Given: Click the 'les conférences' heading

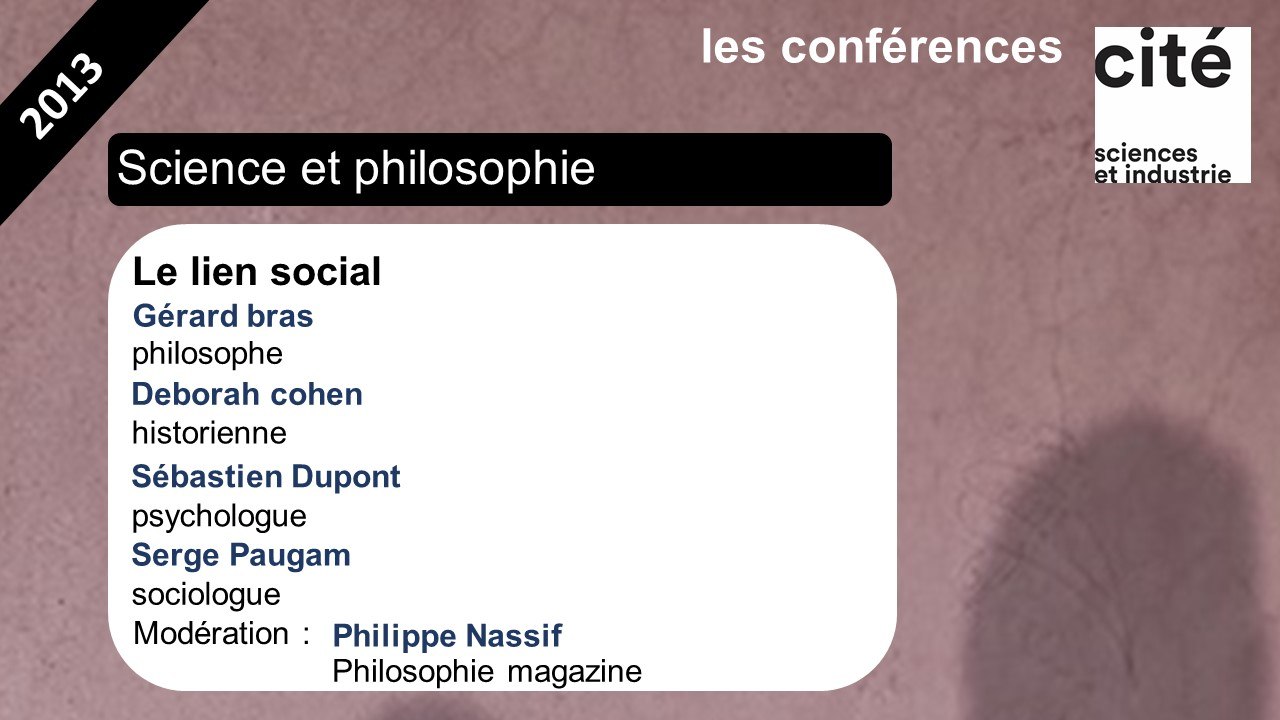Looking at the screenshot, I should (x=881, y=46).
